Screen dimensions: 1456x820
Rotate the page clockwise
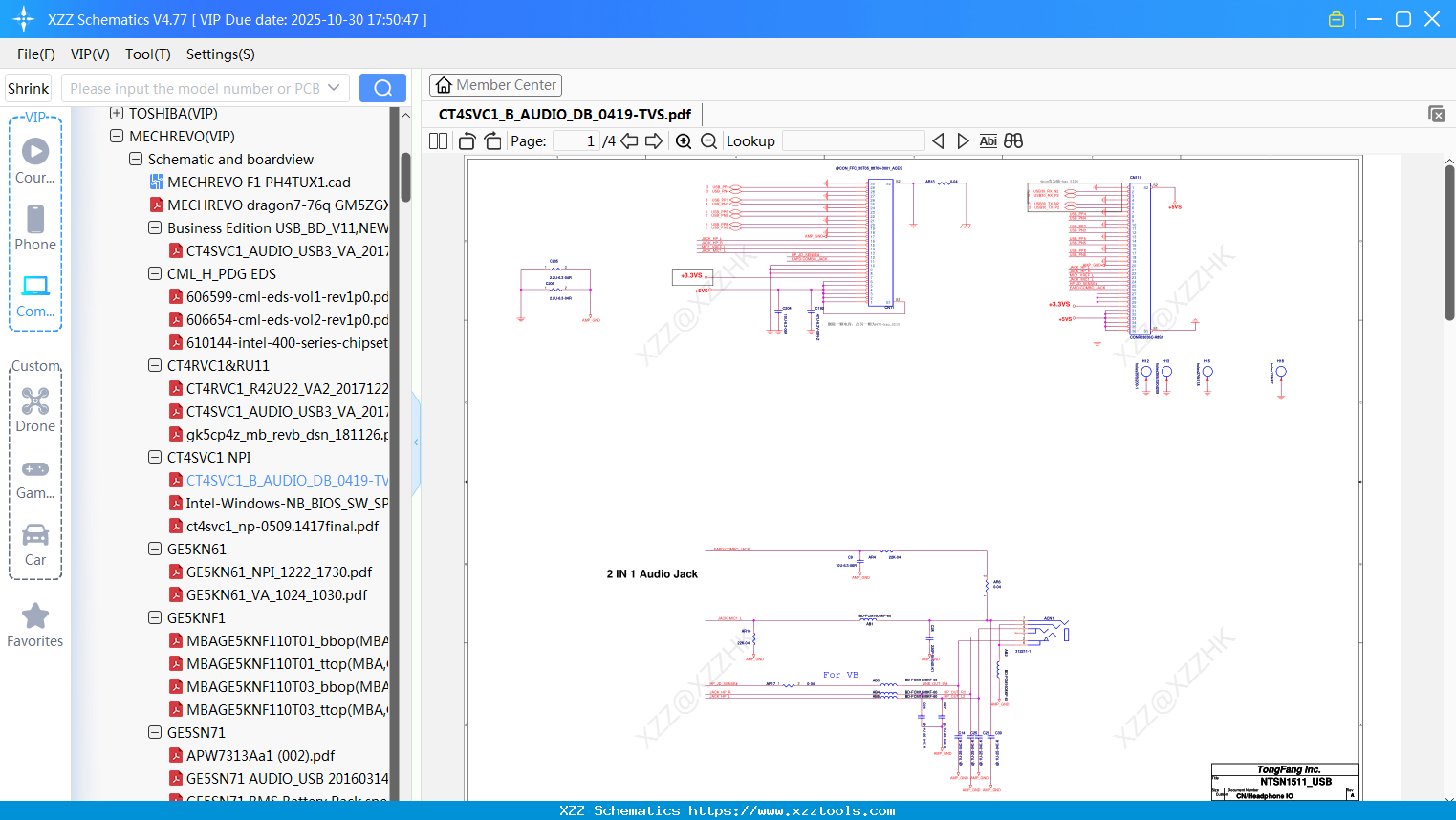[x=492, y=141]
